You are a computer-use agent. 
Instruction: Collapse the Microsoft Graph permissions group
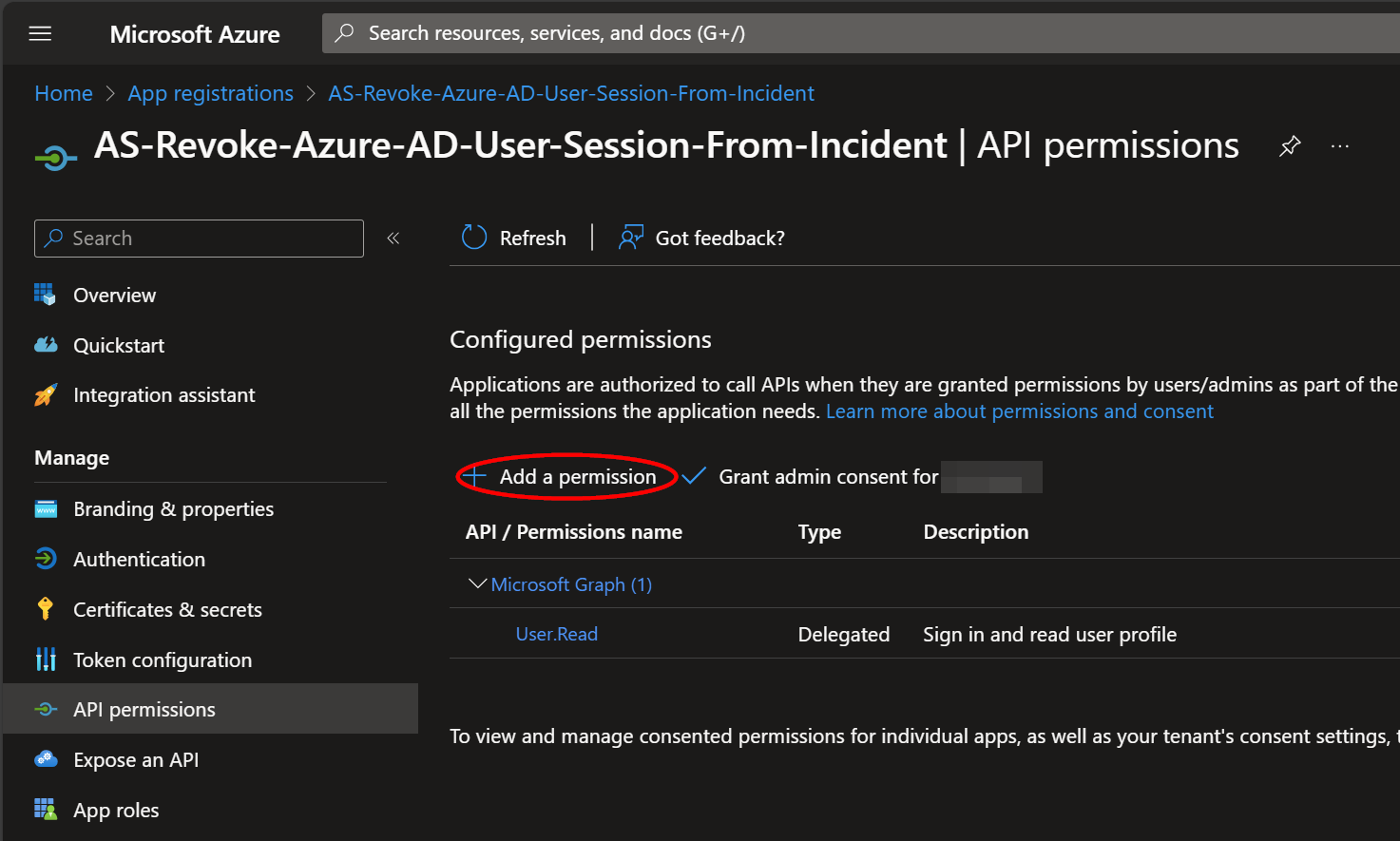(x=477, y=583)
